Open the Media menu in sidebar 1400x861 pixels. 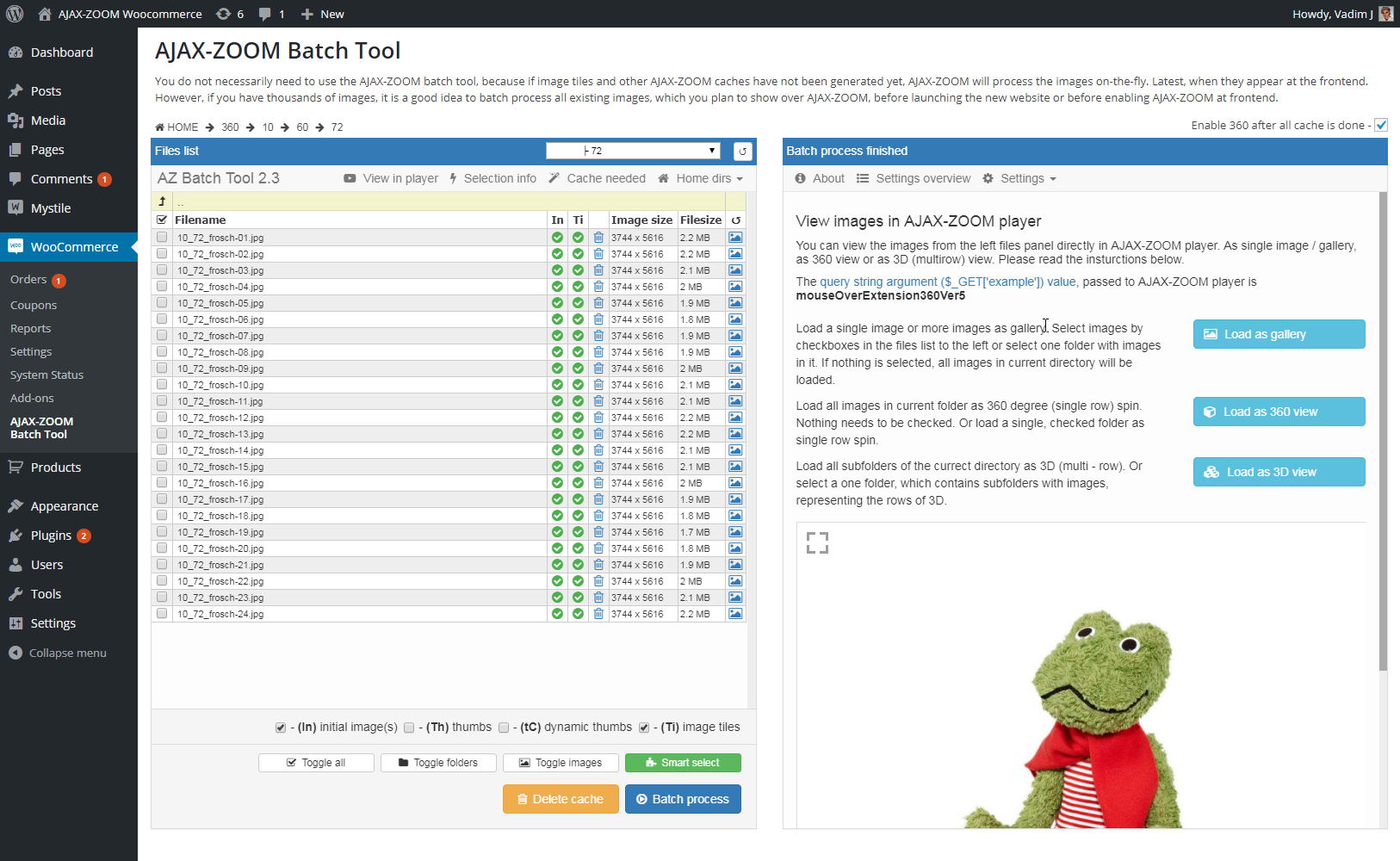coord(48,121)
